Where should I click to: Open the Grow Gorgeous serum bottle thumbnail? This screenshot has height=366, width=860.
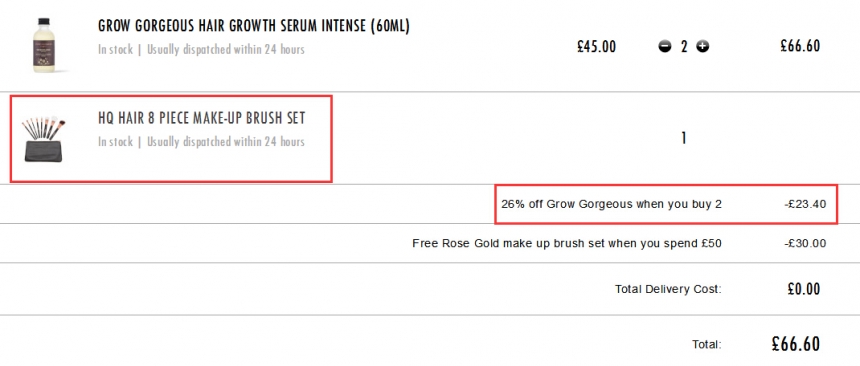42,45
